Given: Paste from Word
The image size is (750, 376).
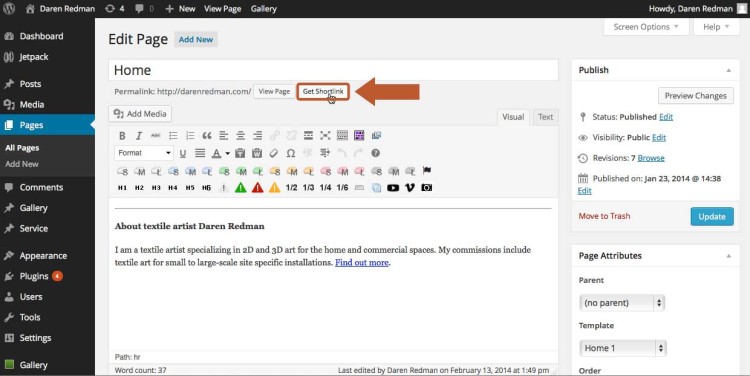Looking at the screenshot, I should pyautogui.click(x=257, y=153).
